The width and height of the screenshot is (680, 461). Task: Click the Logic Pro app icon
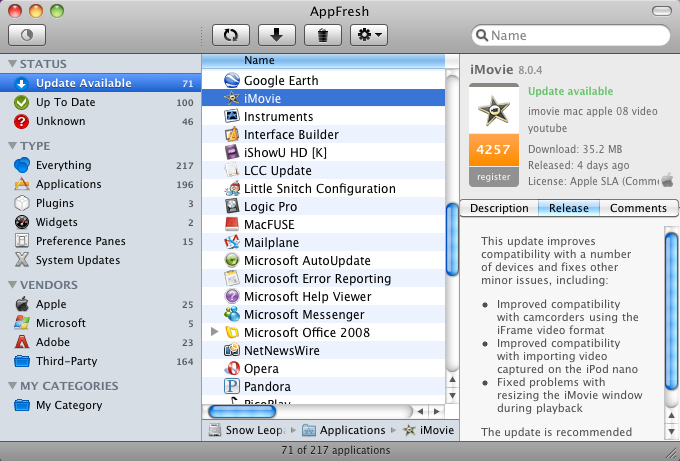pos(232,206)
